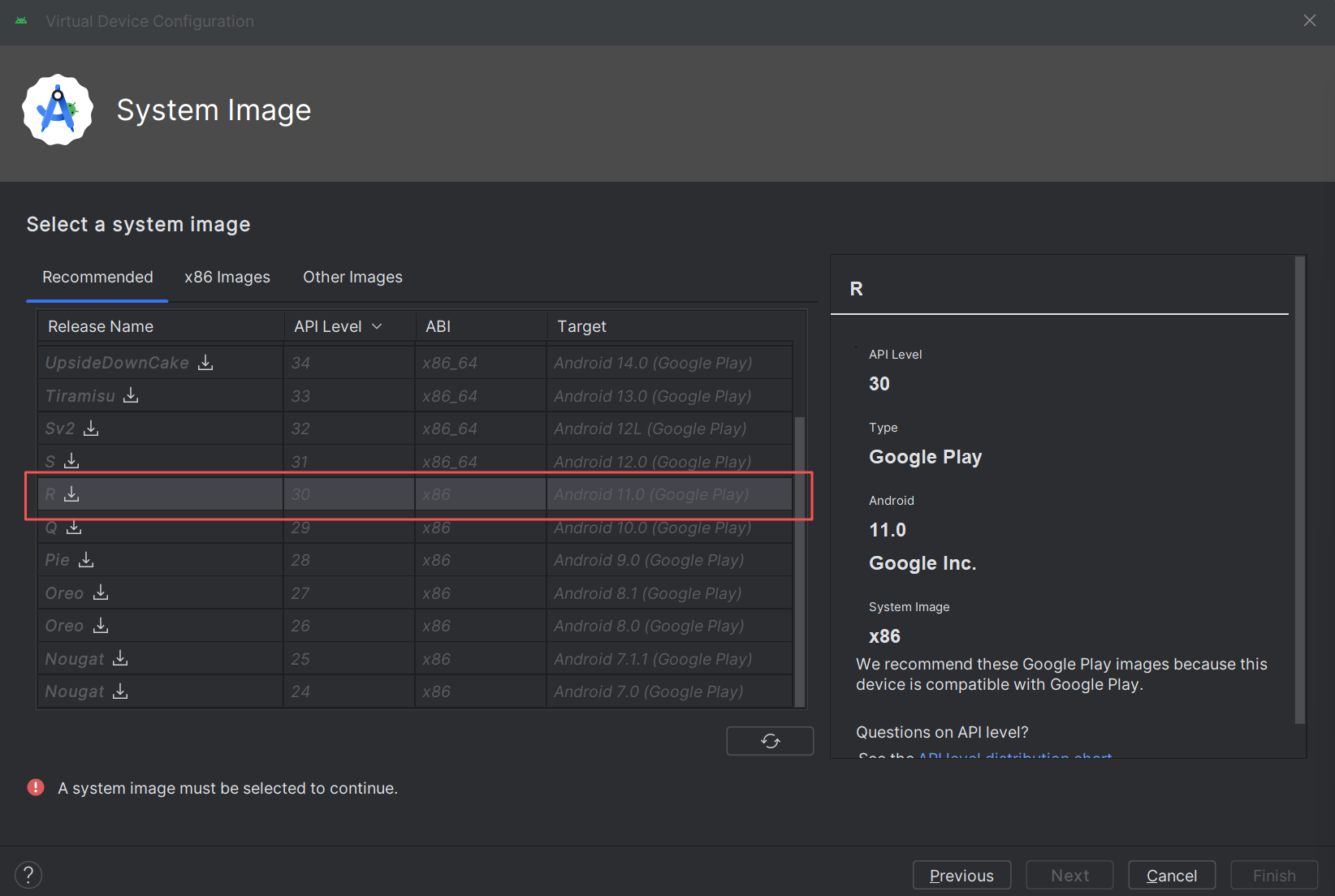This screenshot has height=896, width=1335.
Task: Switch to the Recommended tab
Action: click(x=97, y=278)
